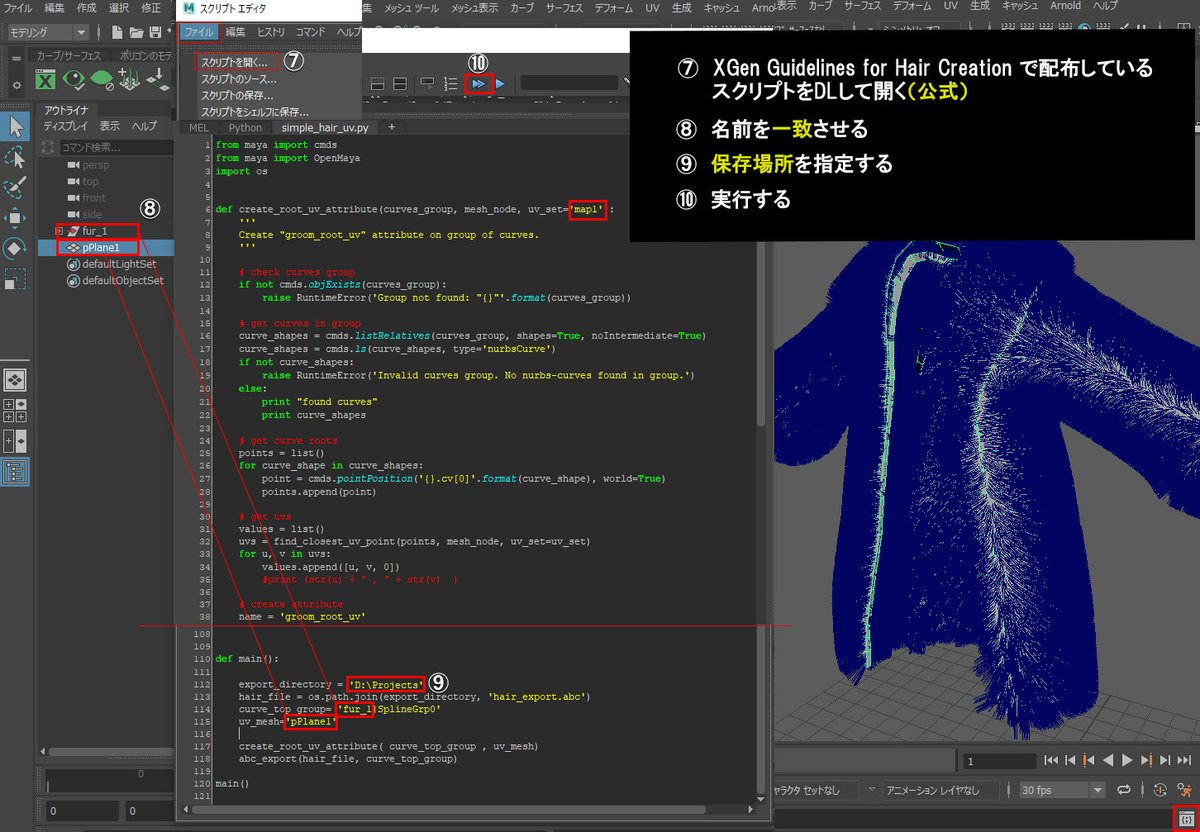This screenshot has height=832, width=1200.
Task: Choose the Move tool in toolbox
Action: point(15,217)
